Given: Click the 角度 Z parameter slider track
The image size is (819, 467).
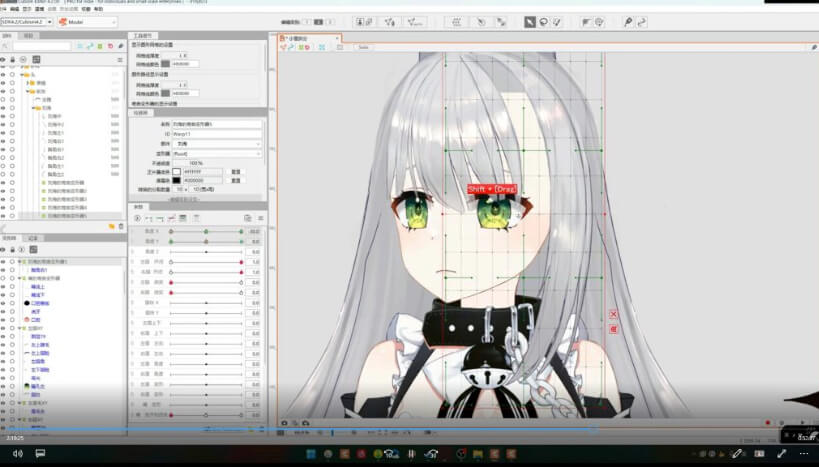Looking at the screenshot, I should click(x=206, y=252).
